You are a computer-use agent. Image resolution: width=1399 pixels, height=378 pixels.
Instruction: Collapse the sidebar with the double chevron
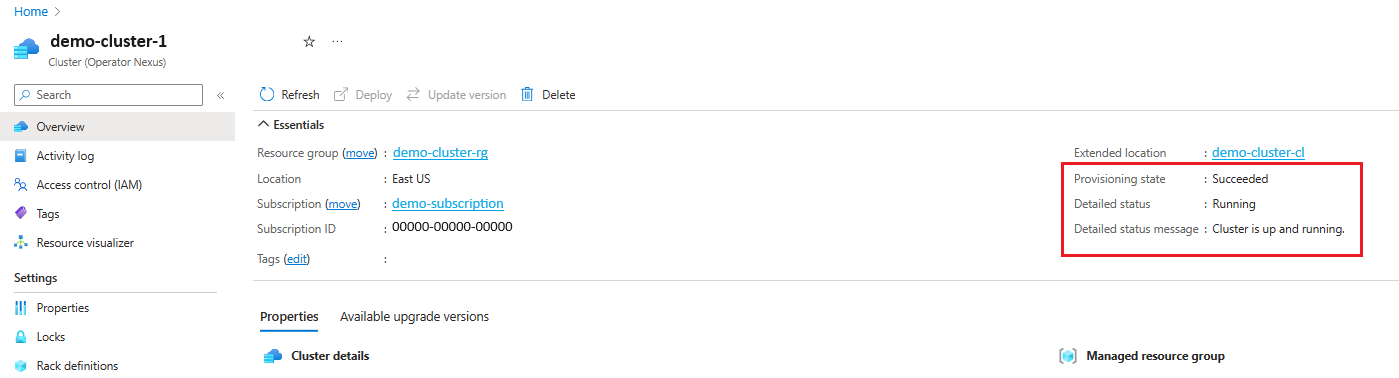[221, 95]
